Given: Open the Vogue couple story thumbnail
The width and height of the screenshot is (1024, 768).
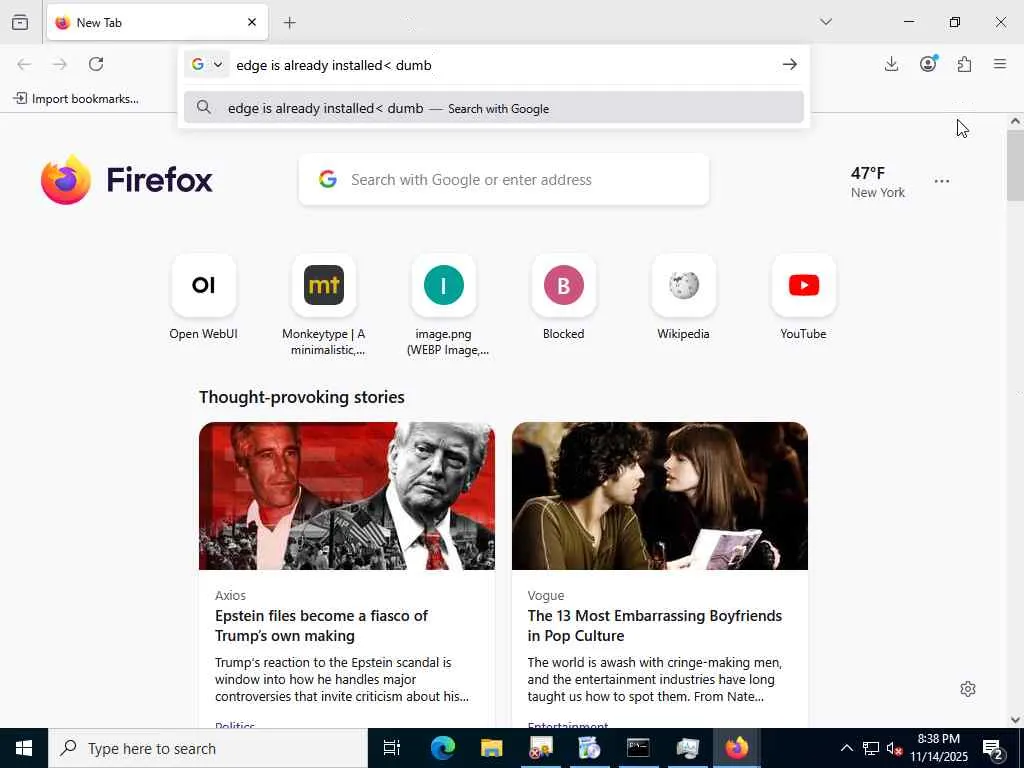Looking at the screenshot, I should coord(660,496).
